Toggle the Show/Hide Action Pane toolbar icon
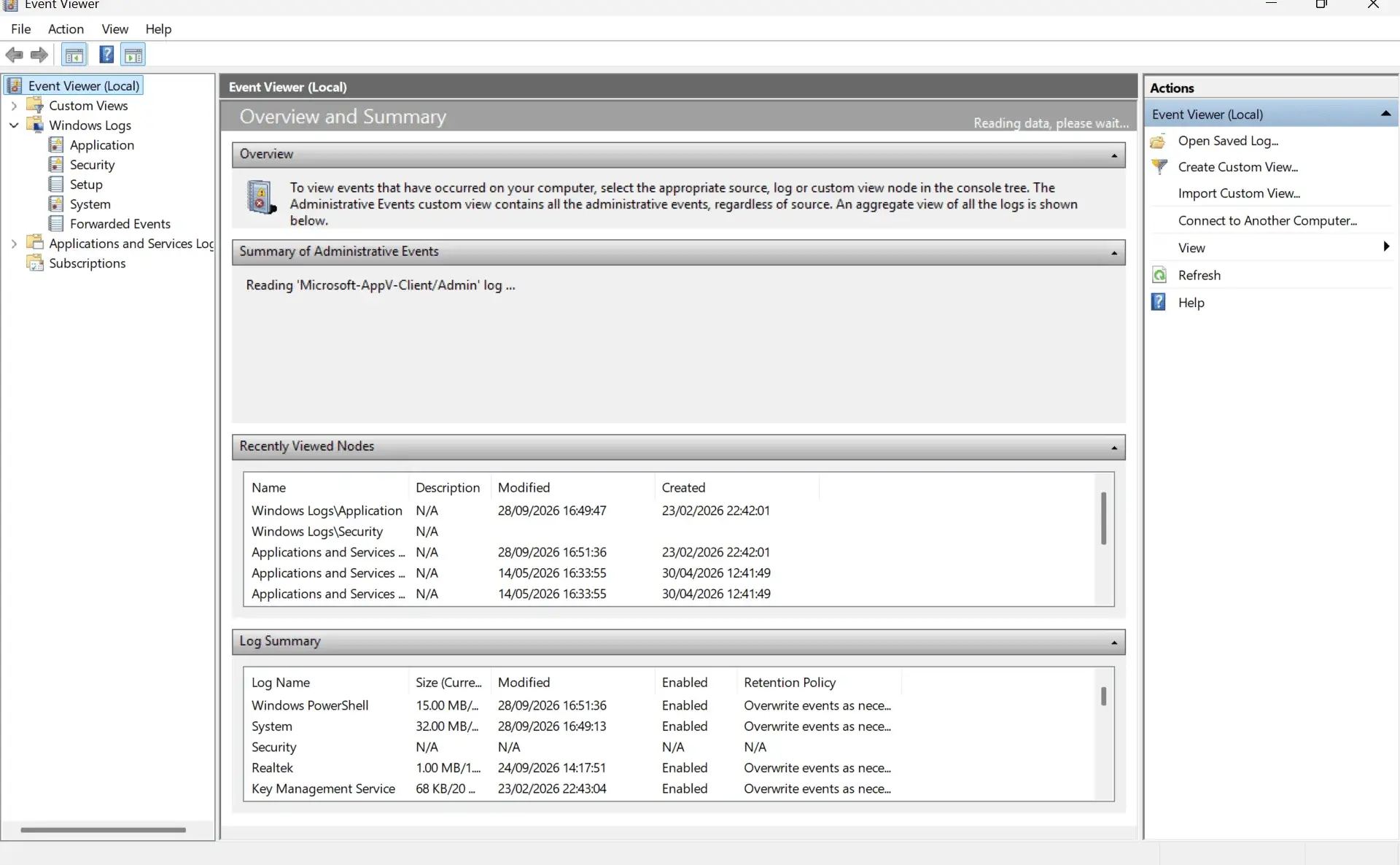Screen dimensions: 1400x865 point(133,55)
